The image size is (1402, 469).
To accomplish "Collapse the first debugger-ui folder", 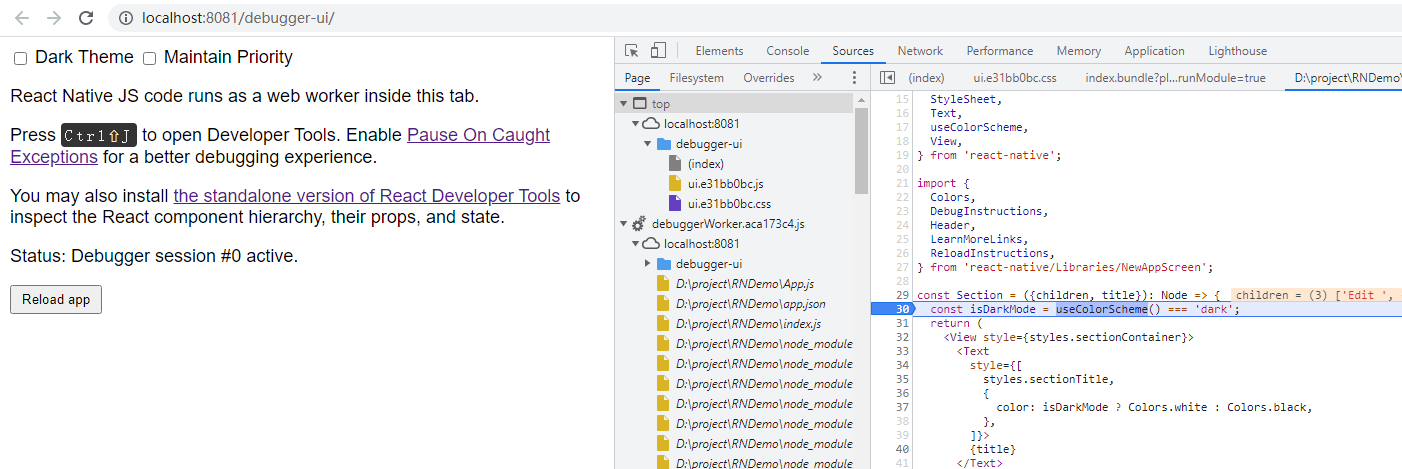I will (648, 144).
